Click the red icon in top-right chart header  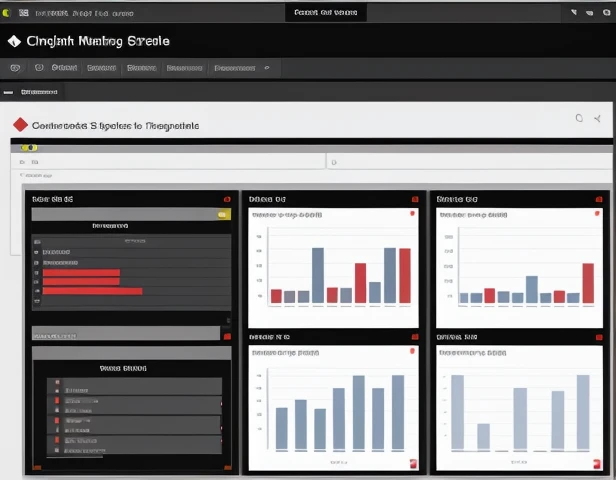click(597, 213)
